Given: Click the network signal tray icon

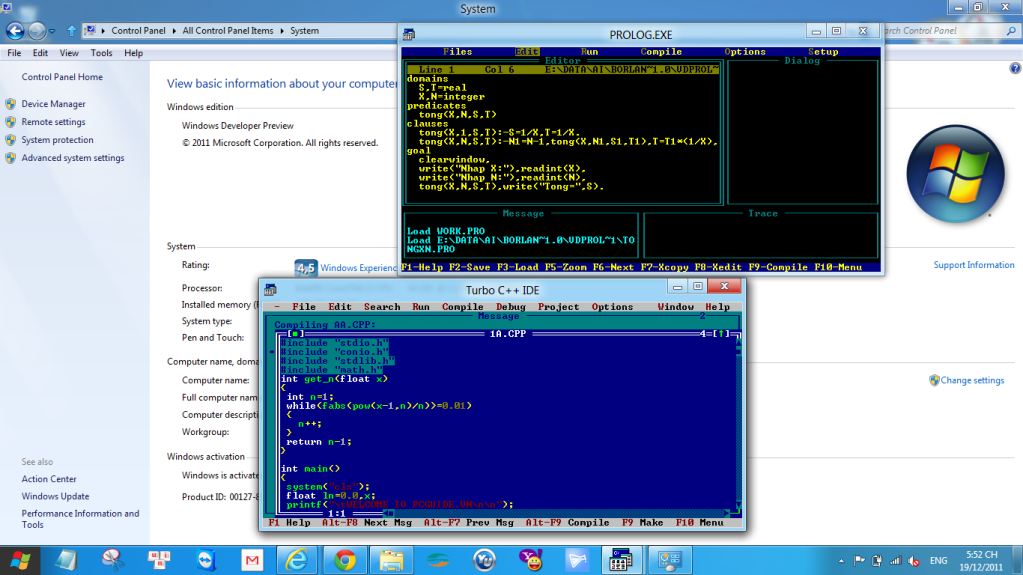Looking at the screenshot, I should [896, 561].
